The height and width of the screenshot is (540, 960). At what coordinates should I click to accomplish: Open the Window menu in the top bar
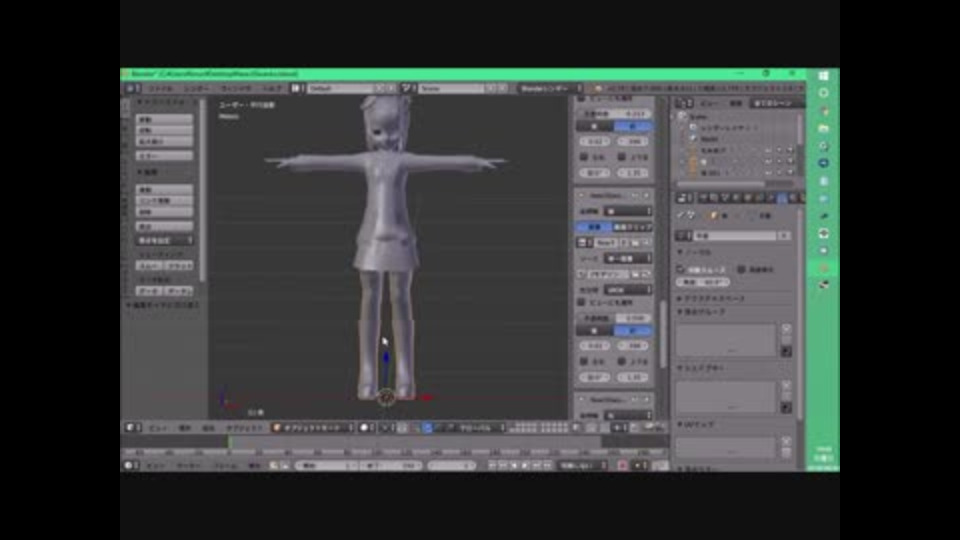[236, 89]
